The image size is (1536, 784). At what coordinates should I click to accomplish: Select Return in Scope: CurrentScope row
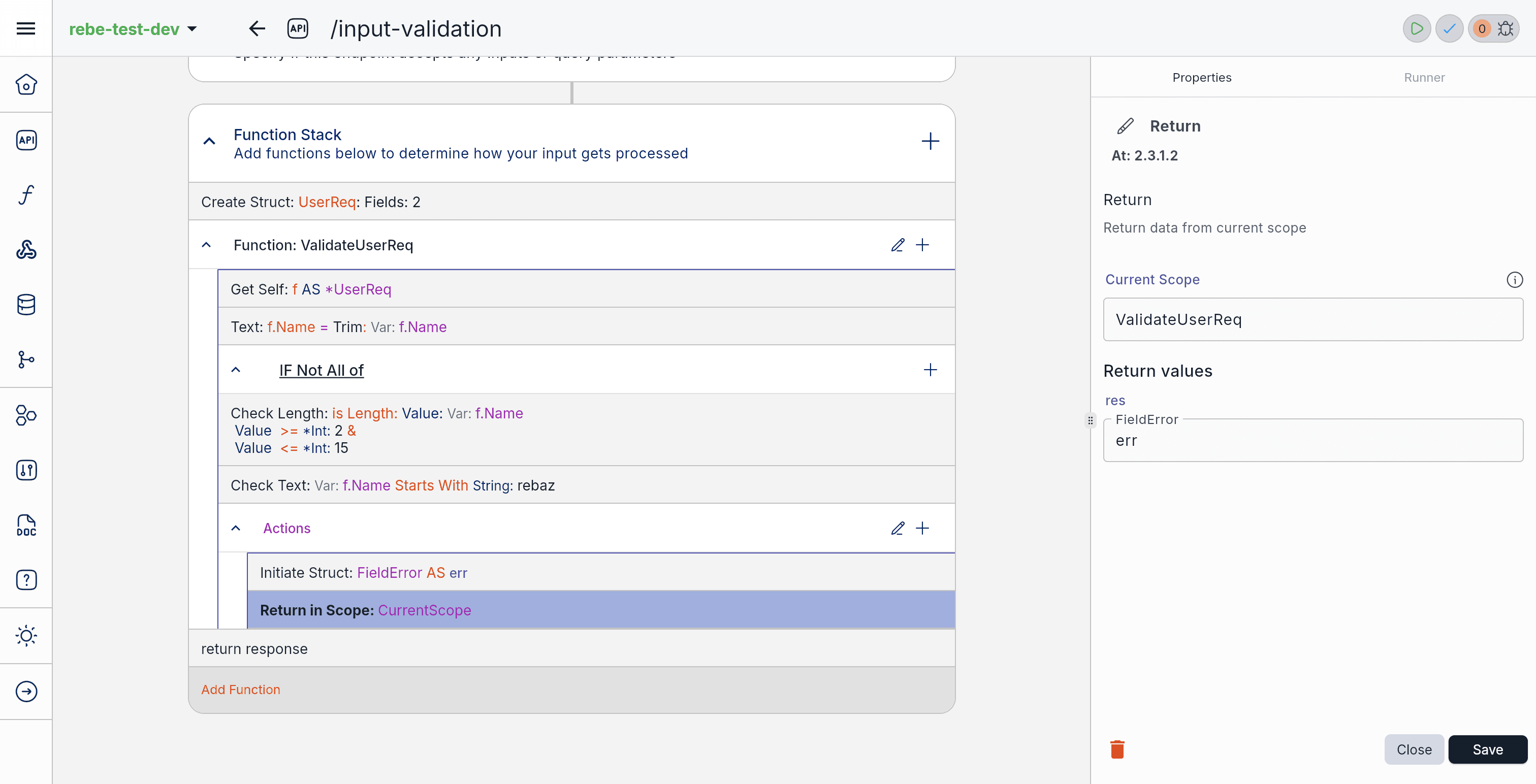(601, 610)
